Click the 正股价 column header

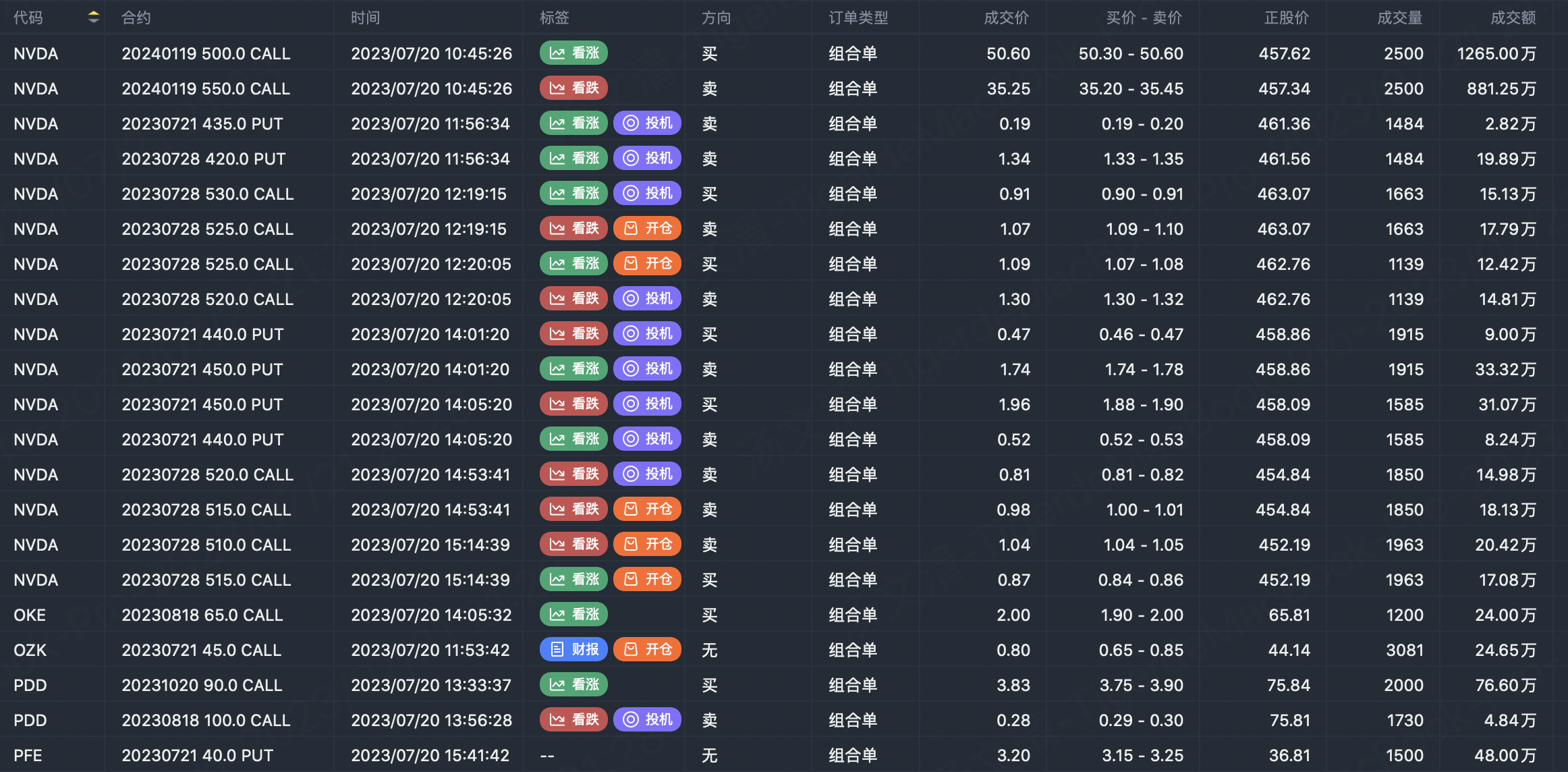(1286, 18)
